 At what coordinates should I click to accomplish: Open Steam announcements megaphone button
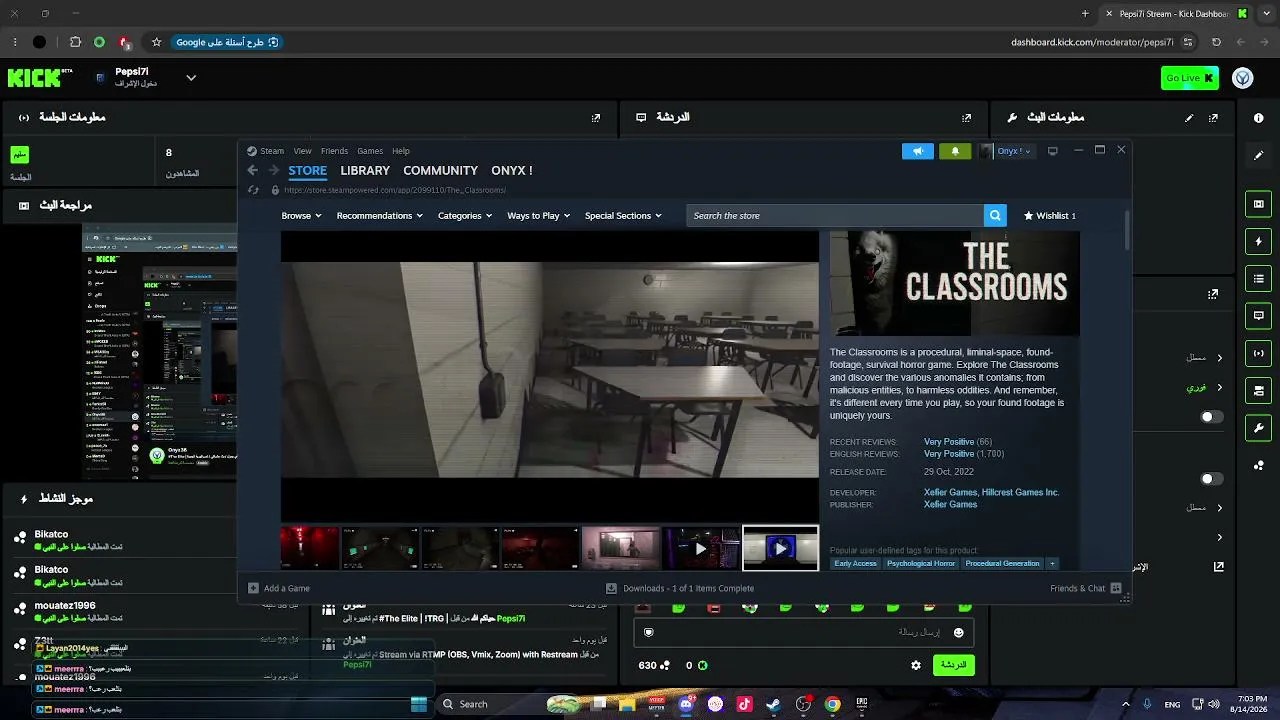pyautogui.click(x=917, y=151)
